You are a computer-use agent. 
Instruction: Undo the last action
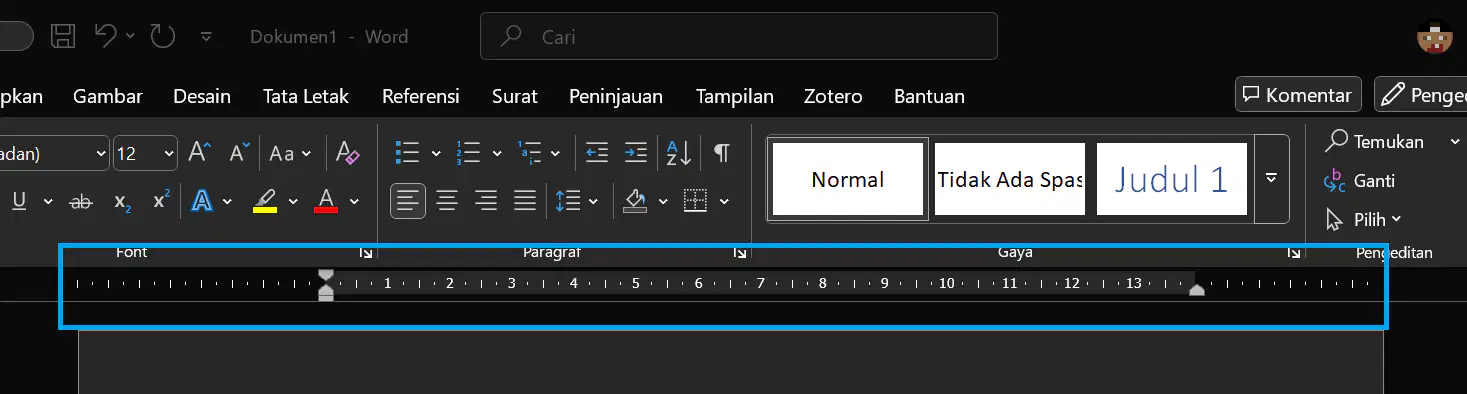[x=106, y=36]
